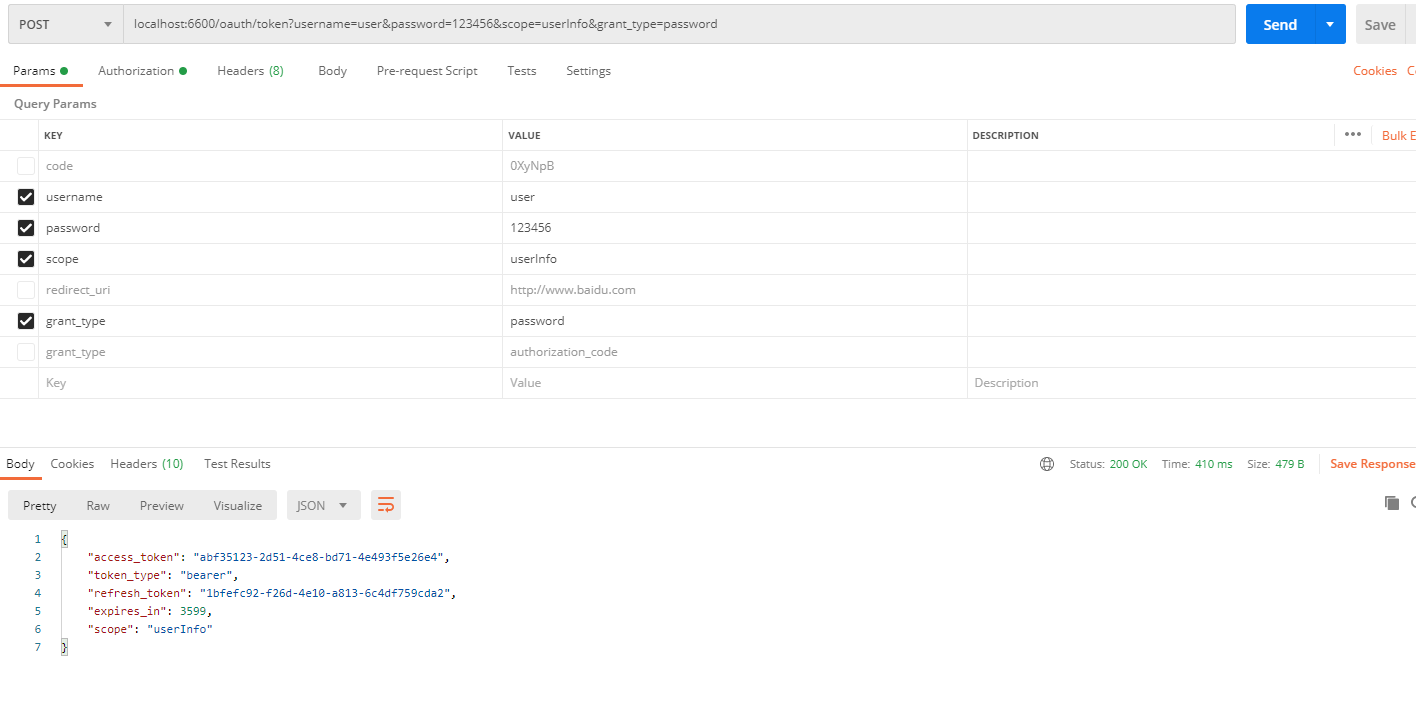Click the empty Description input field
This screenshot has height=701, width=1416.
click(1191, 383)
